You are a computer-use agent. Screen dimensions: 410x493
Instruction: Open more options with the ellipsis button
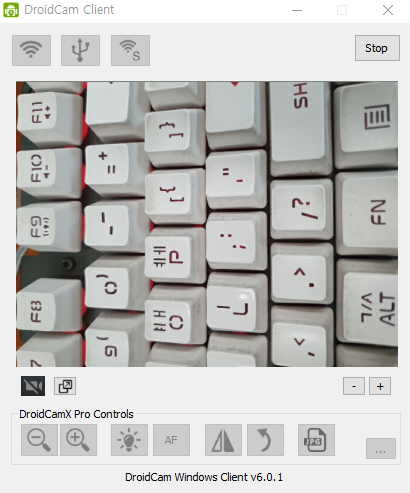click(381, 449)
